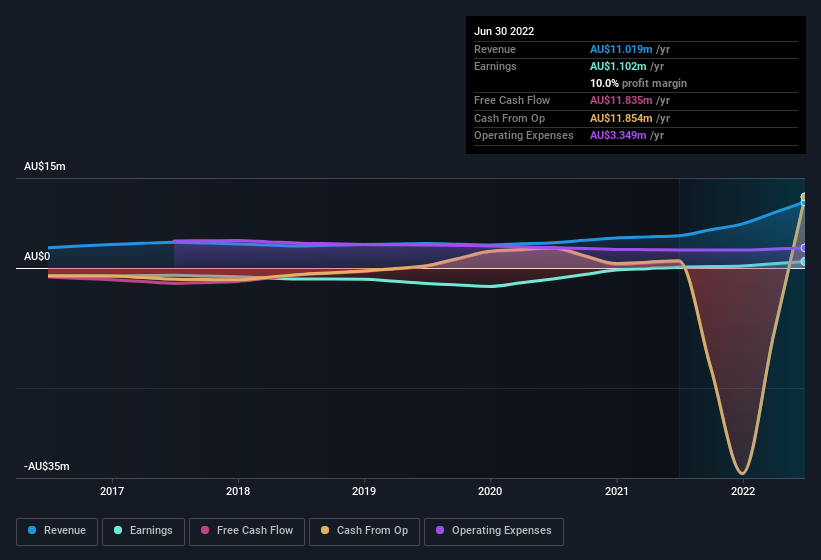This screenshot has width=821, height=560.
Task: Select the 2019 x-axis label
Action: (x=364, y=491)
